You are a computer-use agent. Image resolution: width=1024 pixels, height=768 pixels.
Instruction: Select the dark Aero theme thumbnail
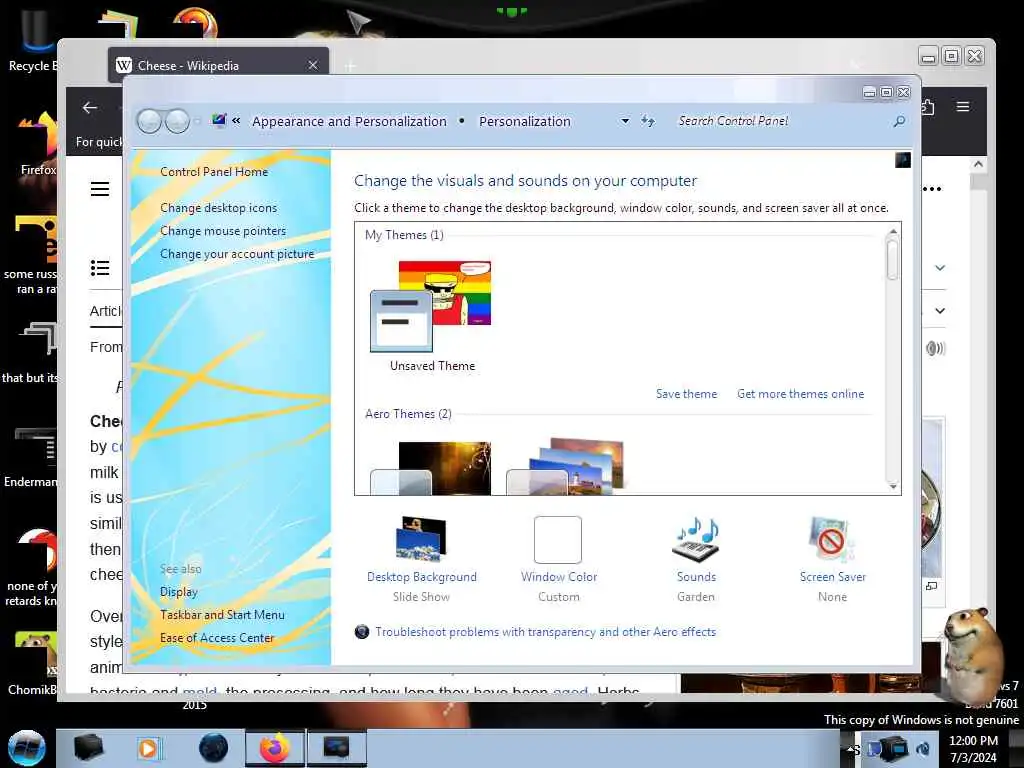click(431, 468)
